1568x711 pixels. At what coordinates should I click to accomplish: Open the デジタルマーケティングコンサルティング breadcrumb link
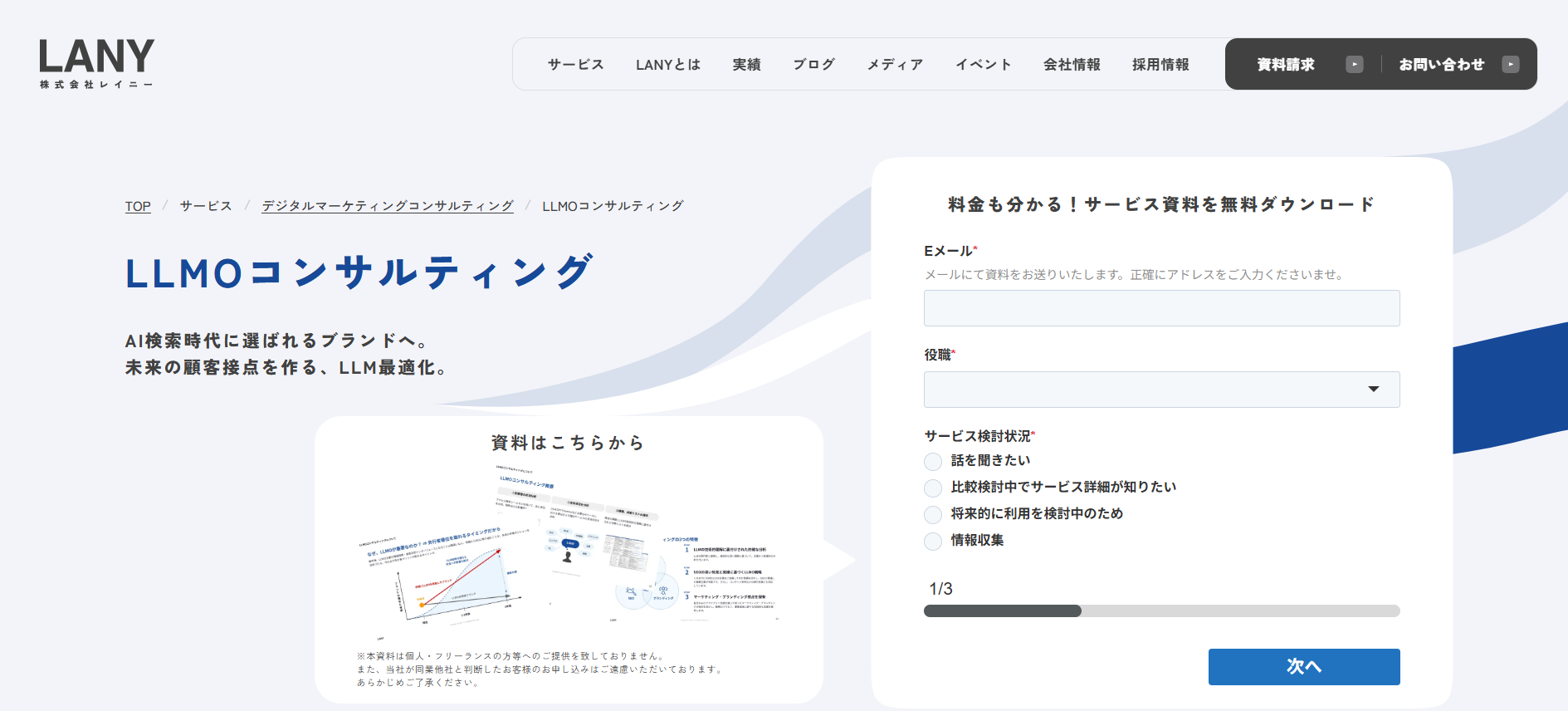point(388,206)
